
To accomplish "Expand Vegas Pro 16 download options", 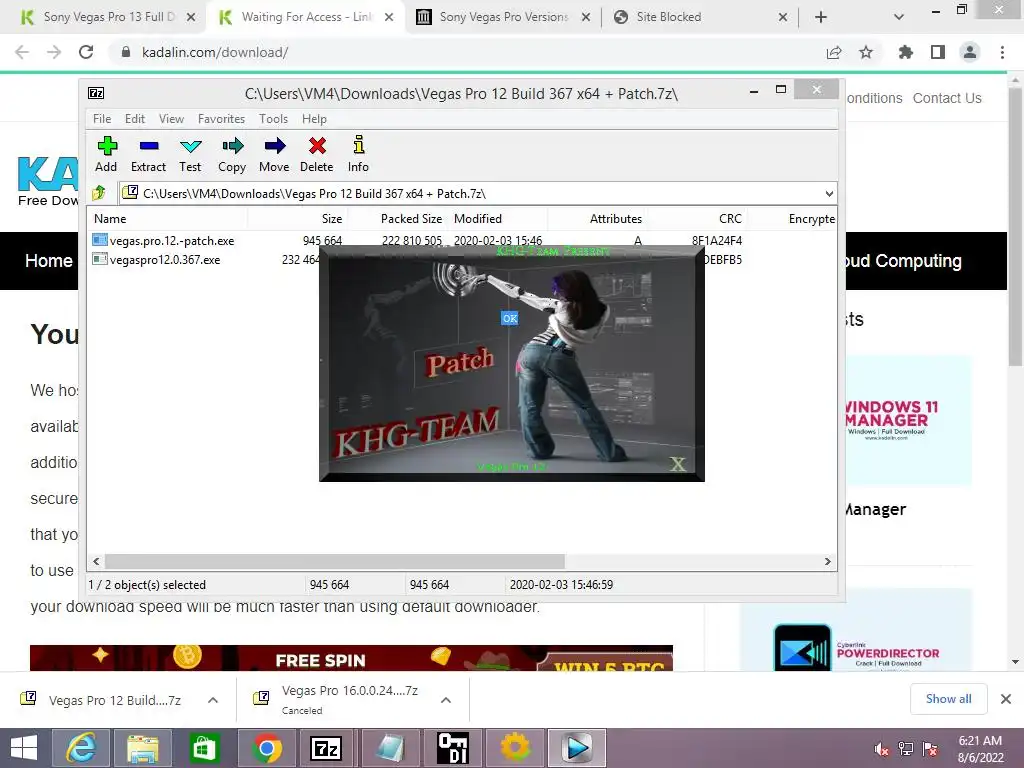I will [446, 700].
